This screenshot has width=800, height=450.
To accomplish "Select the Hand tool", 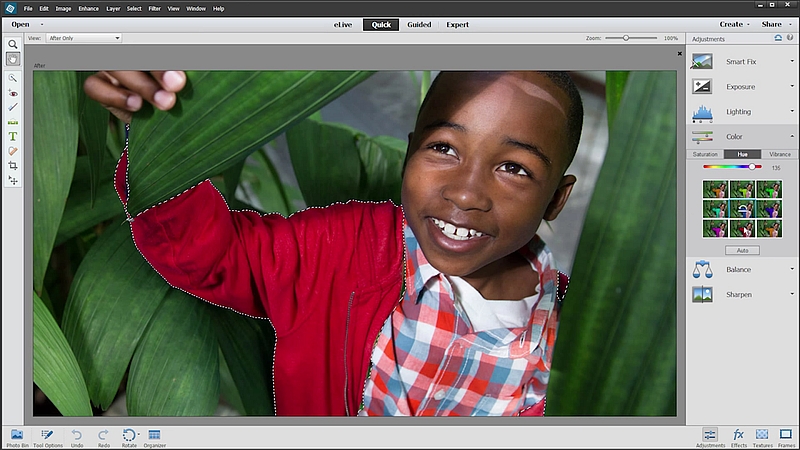I will 13,59.
